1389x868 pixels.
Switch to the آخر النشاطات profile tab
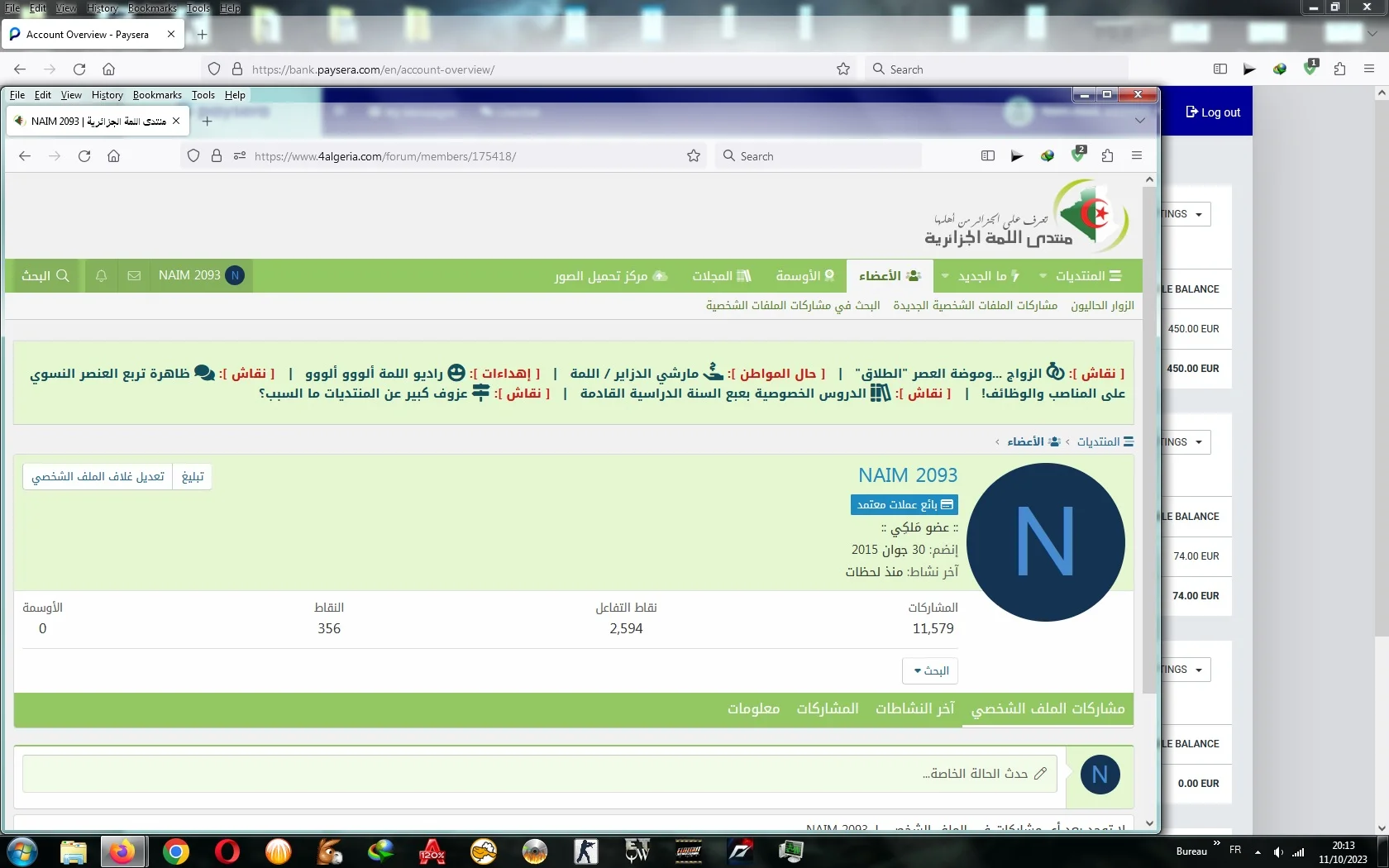coord(914,709)
